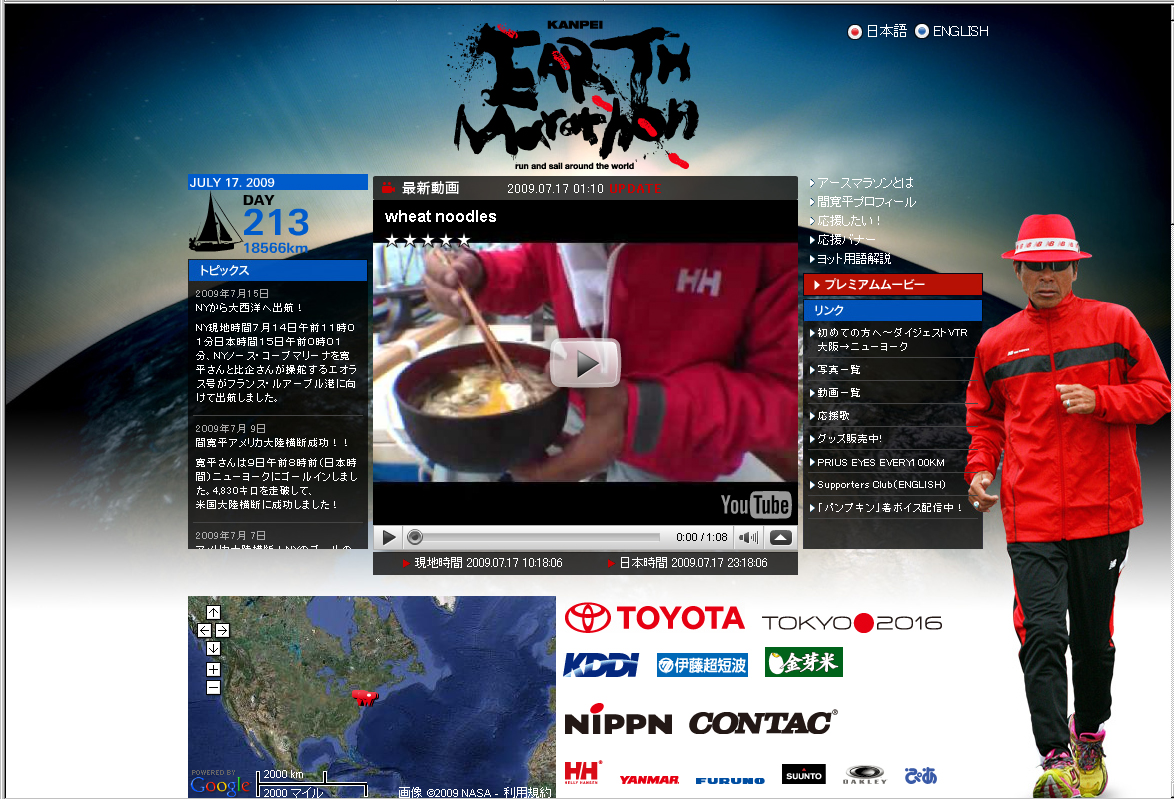Image resolution: width=1174 pixels, height=799 pixels.
Task: Click the Toyota sponsor logo
Action: pyautogui.click(x=654, y=619)
